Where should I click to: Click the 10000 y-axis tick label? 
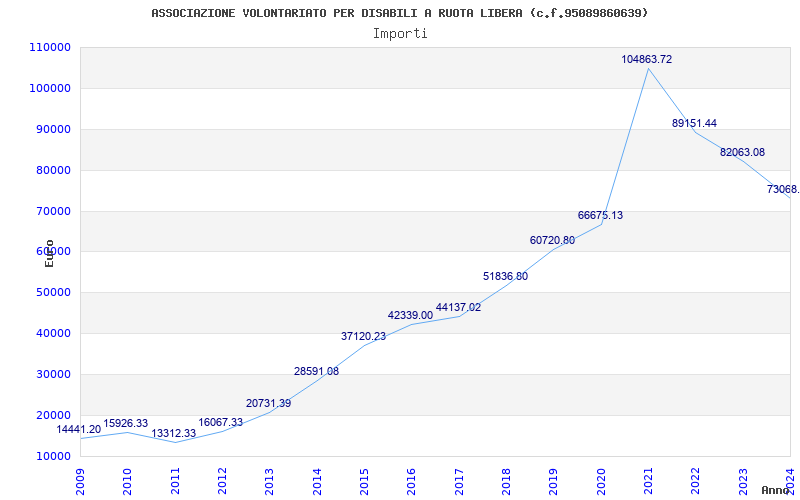click(x=53, y=456)
